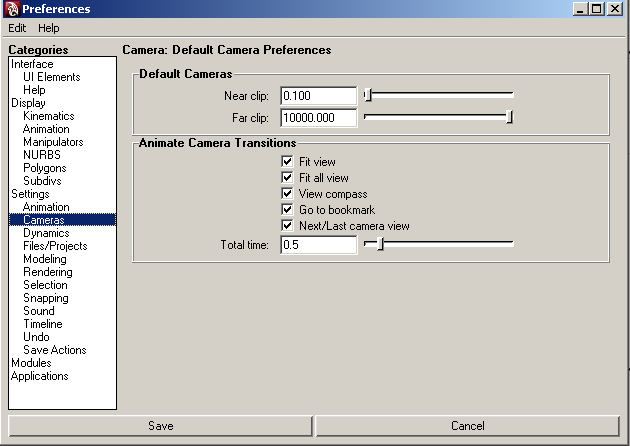Select the UI Elements category

51,77
